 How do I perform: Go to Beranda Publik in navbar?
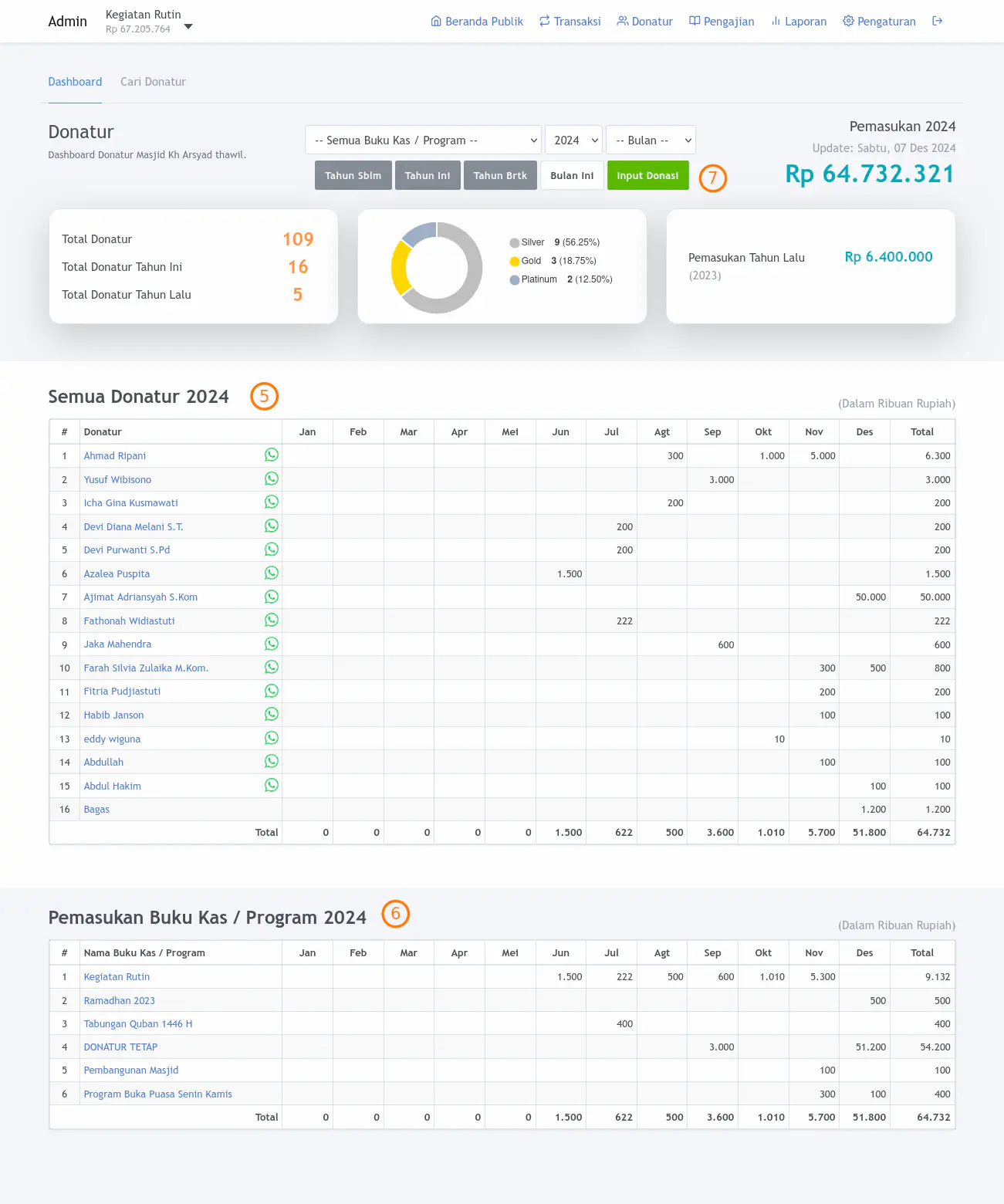[477, 22]
